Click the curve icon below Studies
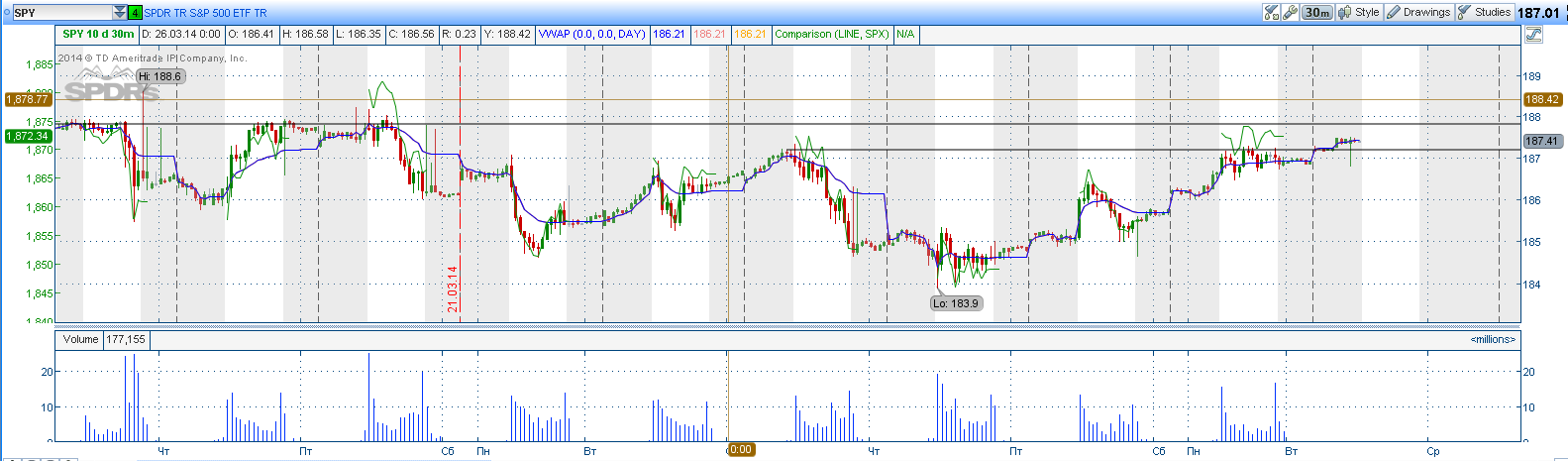 point(1533,35)
